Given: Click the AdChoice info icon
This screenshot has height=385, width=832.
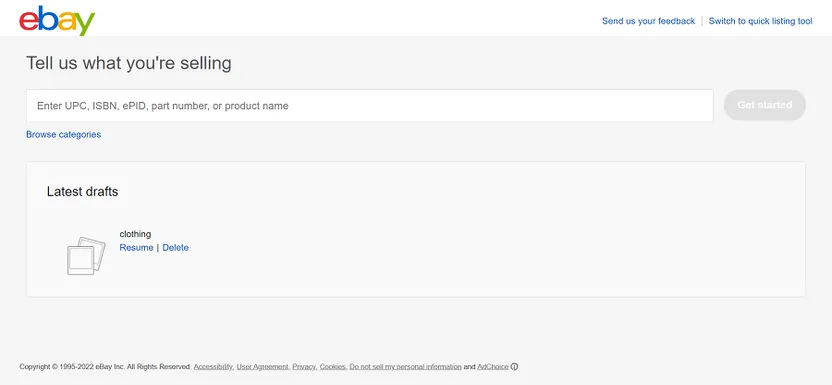Looking at the screenshot, I should (x=514, y=366).
